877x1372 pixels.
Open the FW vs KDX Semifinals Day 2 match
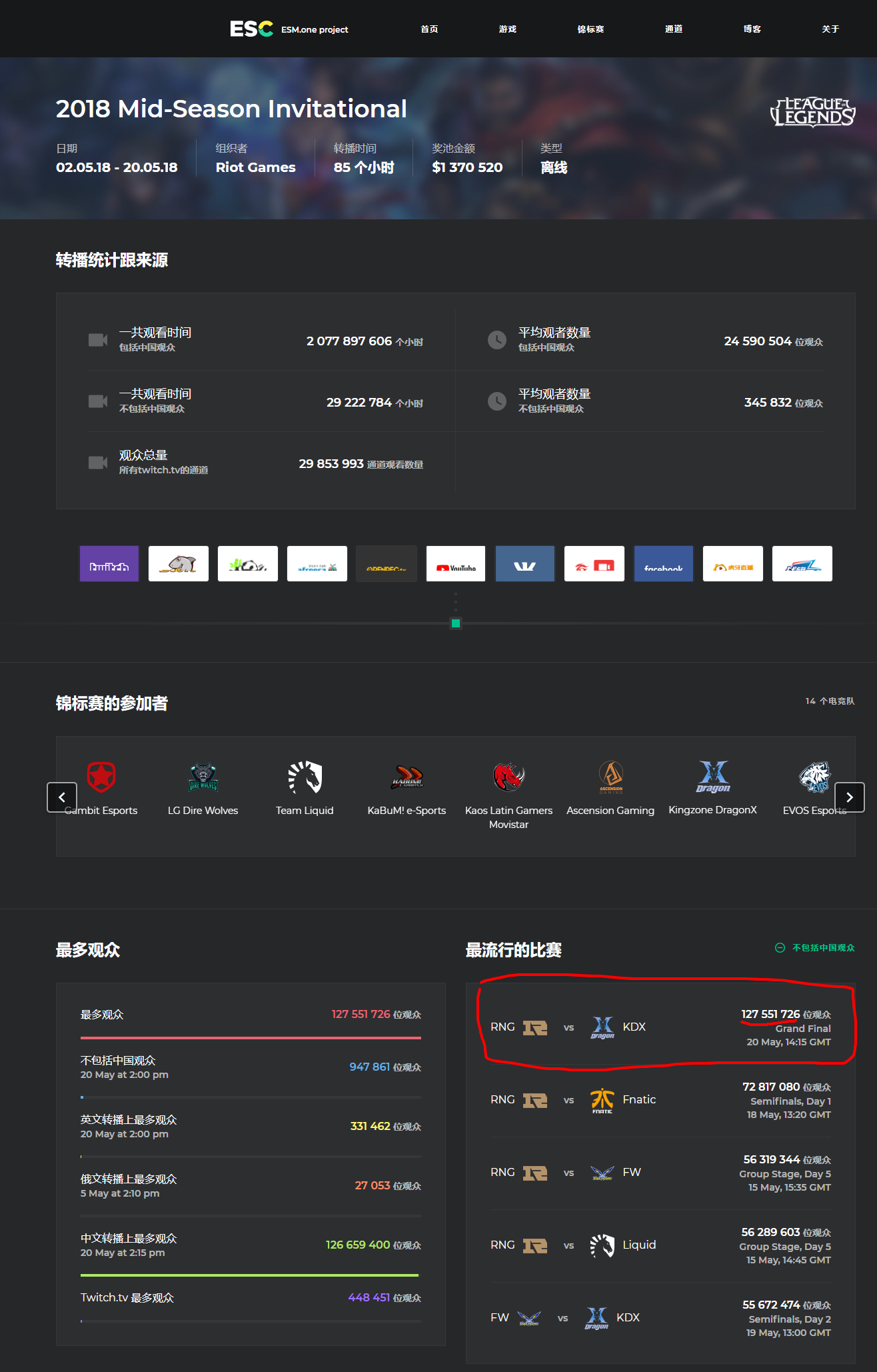point(661,1318)
